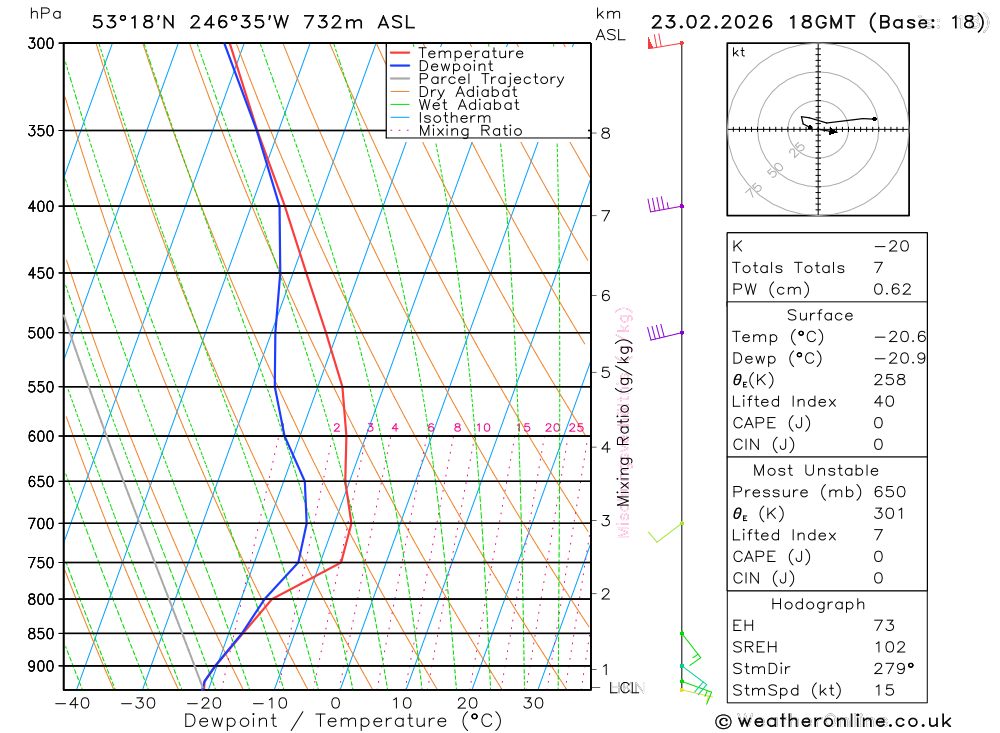Click the Temperature legend entry
The width and height of the screenshot is (1000, 733).
tap(471, 53)
